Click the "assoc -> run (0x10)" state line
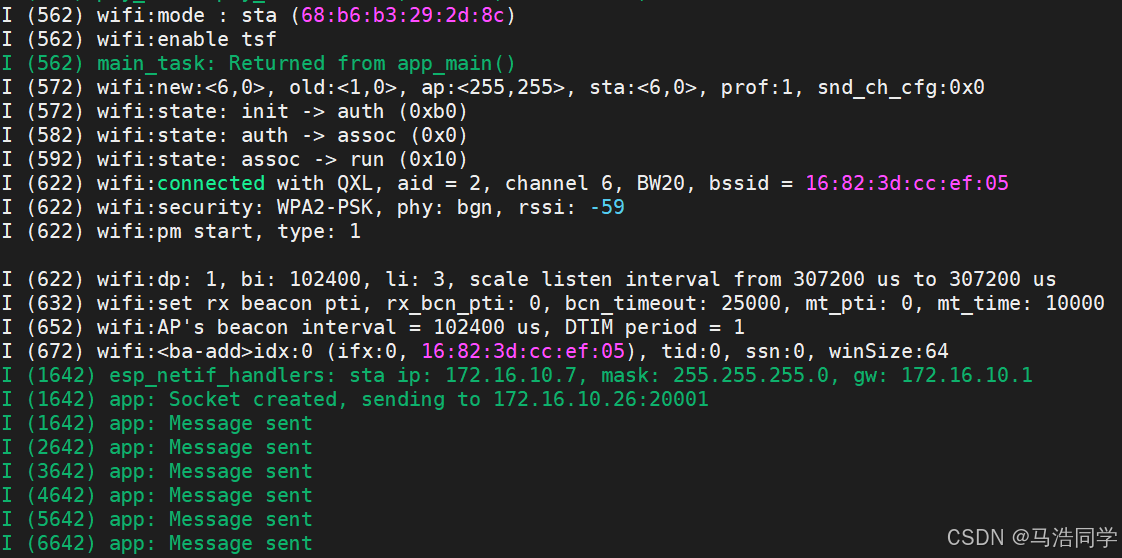The width and height of the screenshot is (1122, 558). (x=234, y=160)
